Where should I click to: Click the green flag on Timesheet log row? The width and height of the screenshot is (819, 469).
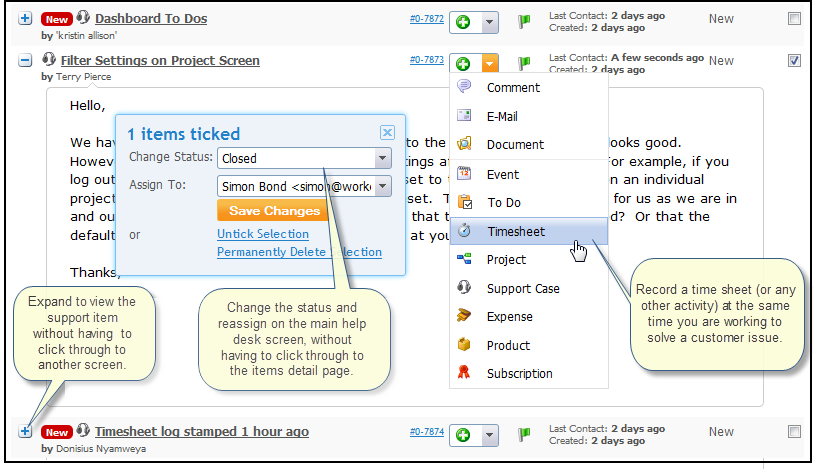(524, 433)
